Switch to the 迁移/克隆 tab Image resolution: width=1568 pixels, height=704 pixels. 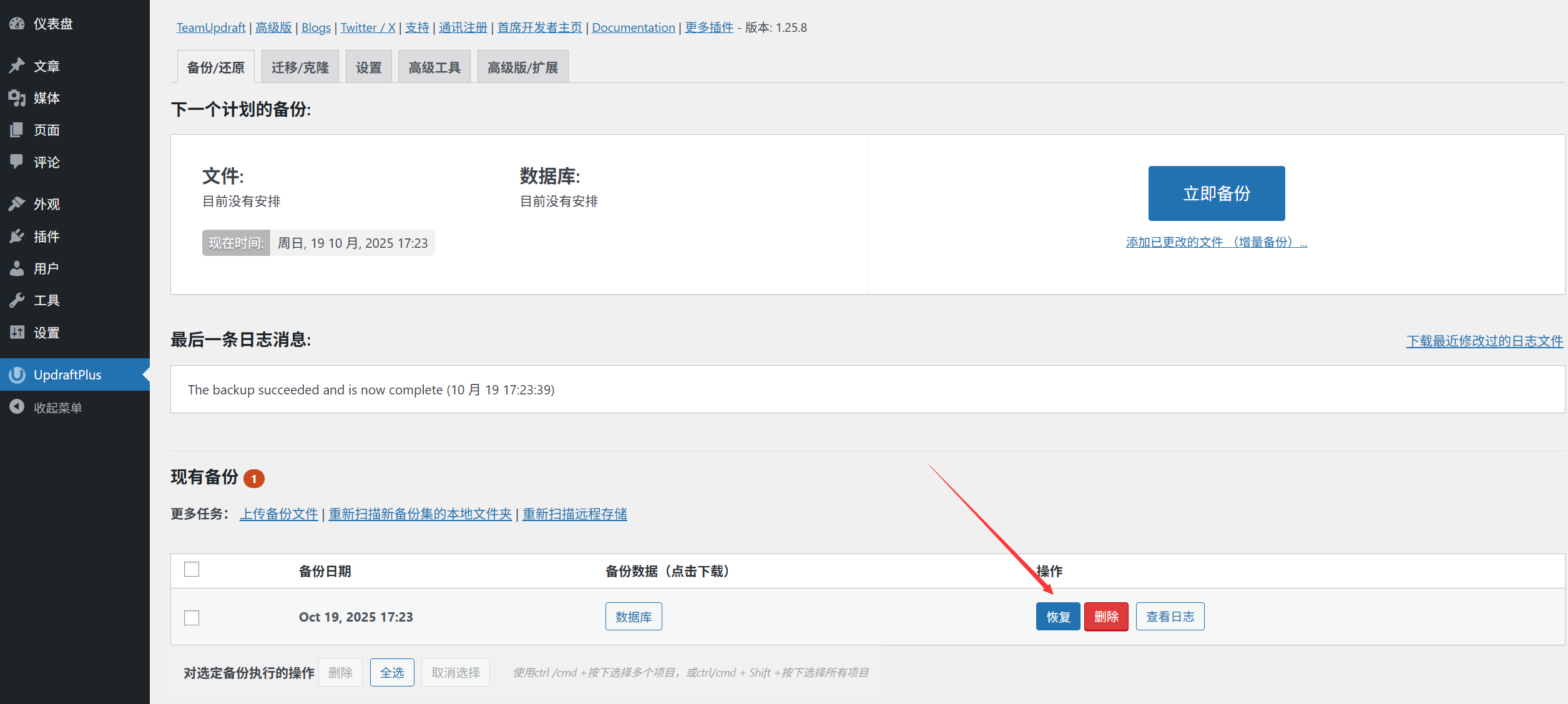[300, 67]
